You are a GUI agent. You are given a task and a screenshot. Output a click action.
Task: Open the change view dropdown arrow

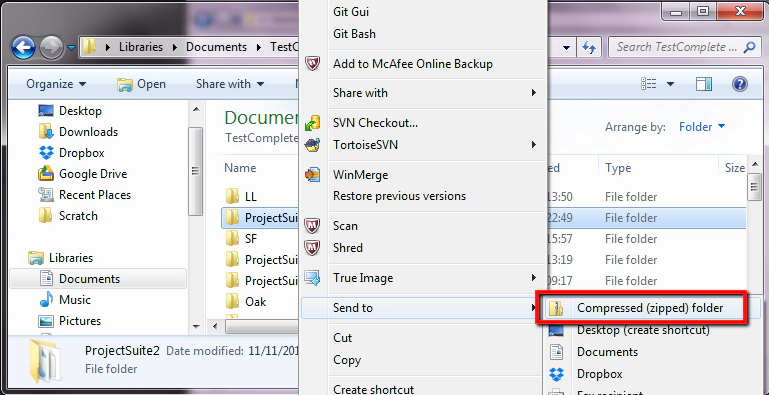(x=670, y=84)
